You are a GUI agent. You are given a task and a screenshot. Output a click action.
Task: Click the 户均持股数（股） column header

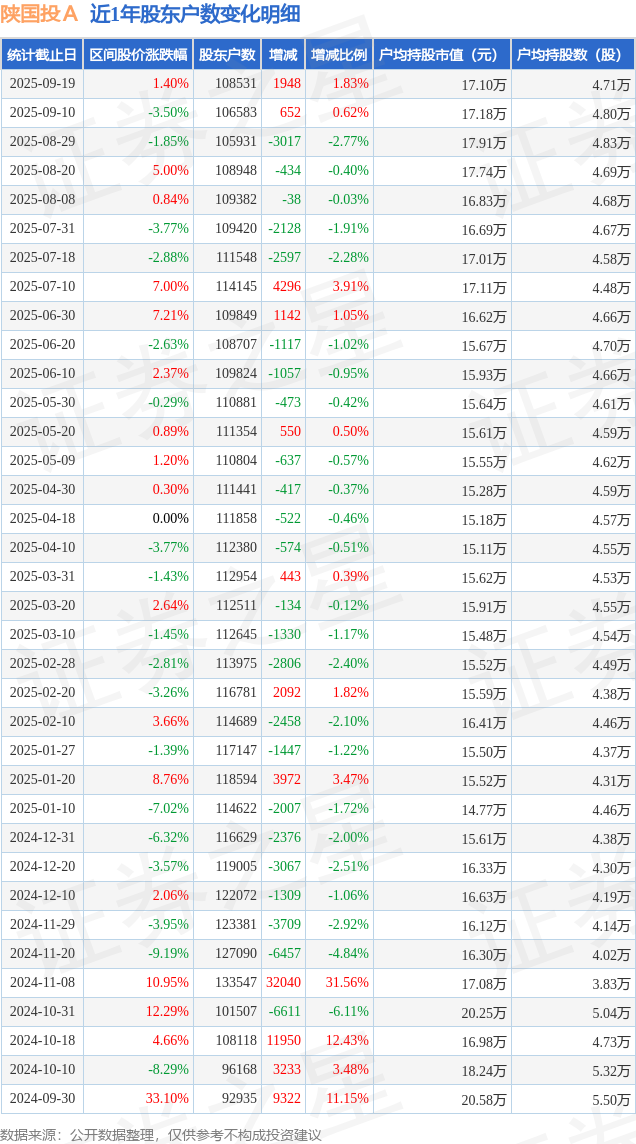tap(572, 55)
